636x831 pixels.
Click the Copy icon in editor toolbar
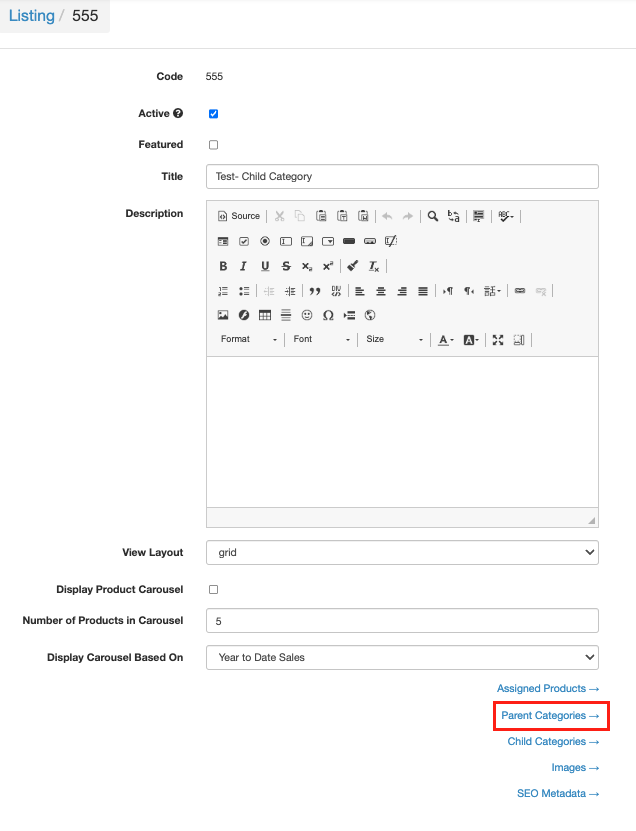[300, 216]
